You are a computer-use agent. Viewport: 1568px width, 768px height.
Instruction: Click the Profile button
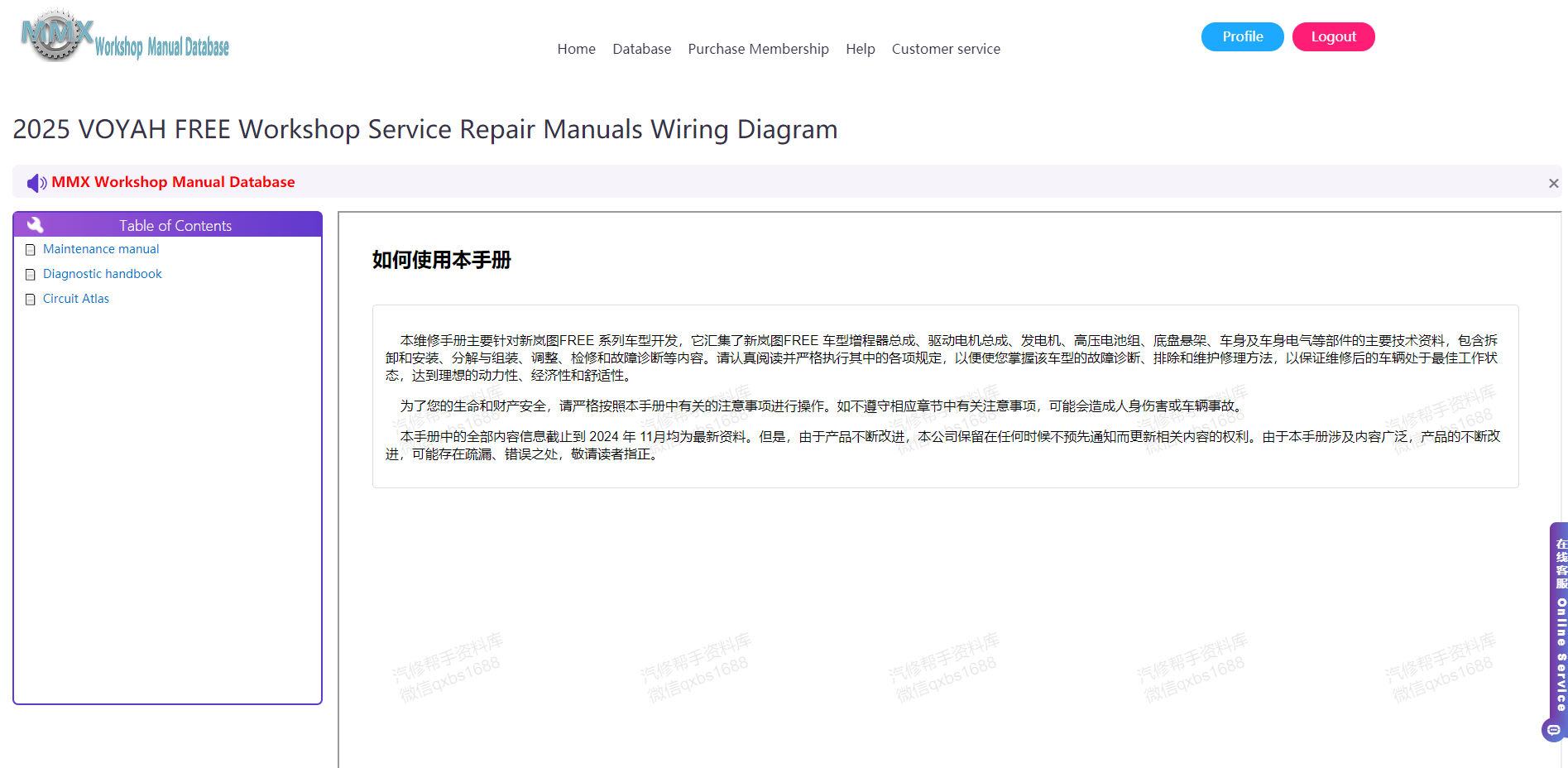tap(1243, 36)
